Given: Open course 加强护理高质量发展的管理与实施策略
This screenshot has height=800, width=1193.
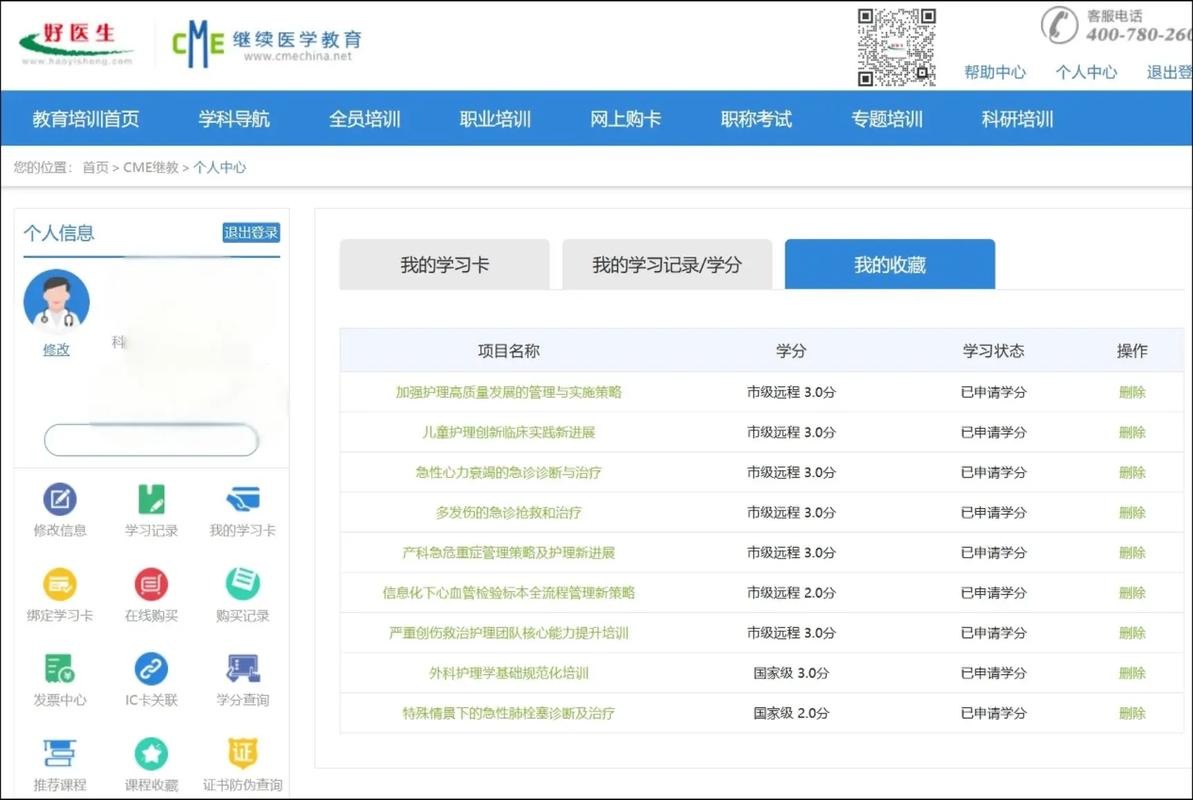Looking at the screenshot, I should [508, 392].
